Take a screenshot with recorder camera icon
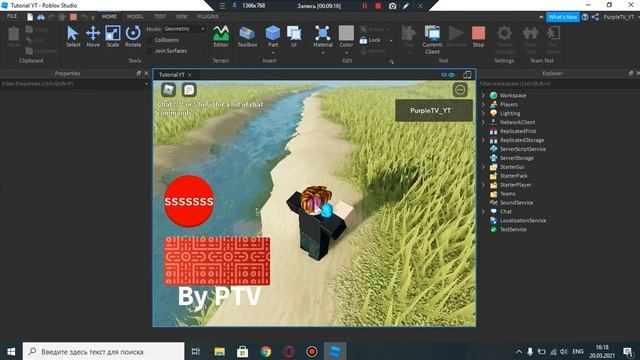Image resolution: width=640 pixels, height=360 pixels. [x=392, y=6]
